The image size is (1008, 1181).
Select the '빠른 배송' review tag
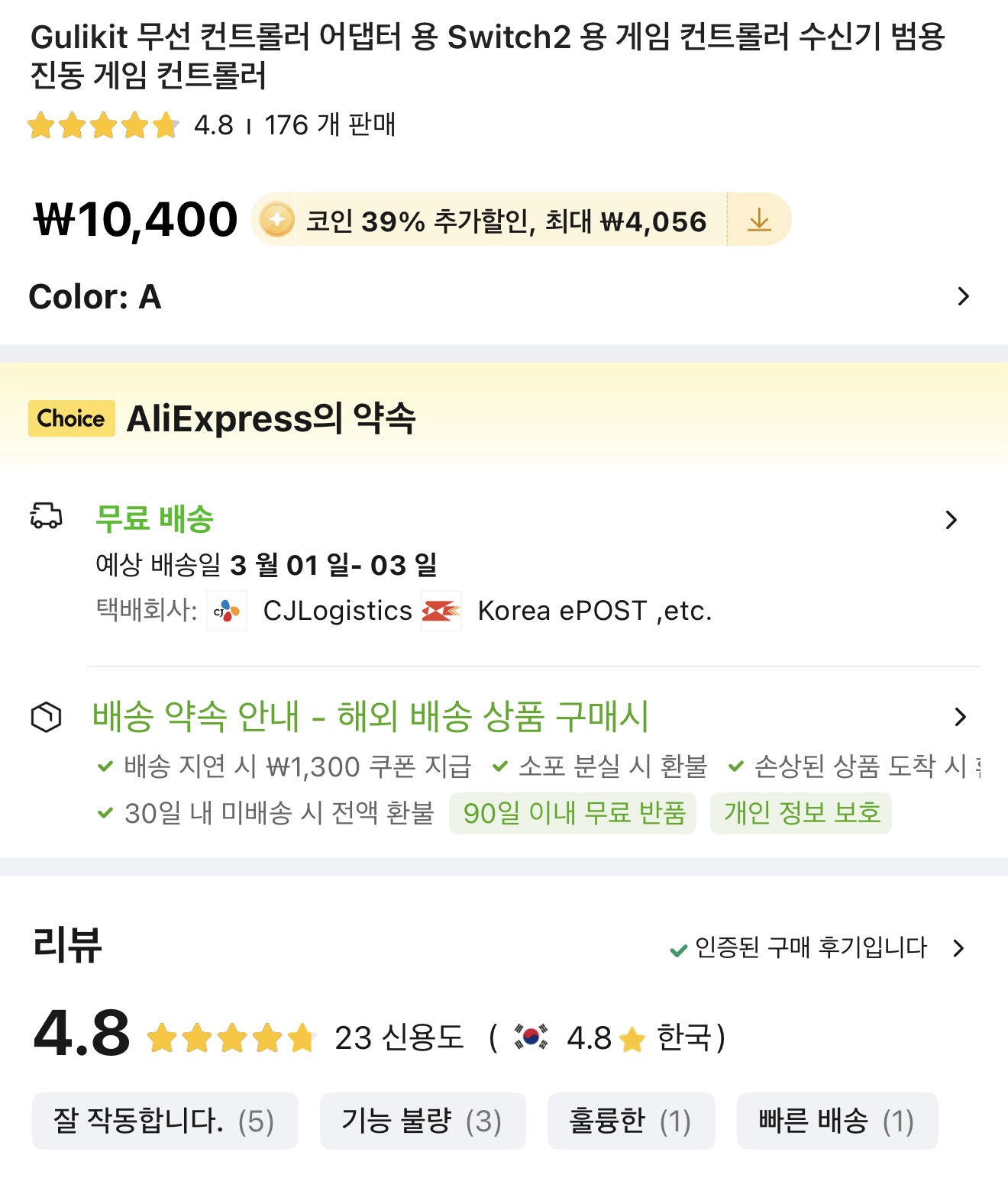point(836,1121)
